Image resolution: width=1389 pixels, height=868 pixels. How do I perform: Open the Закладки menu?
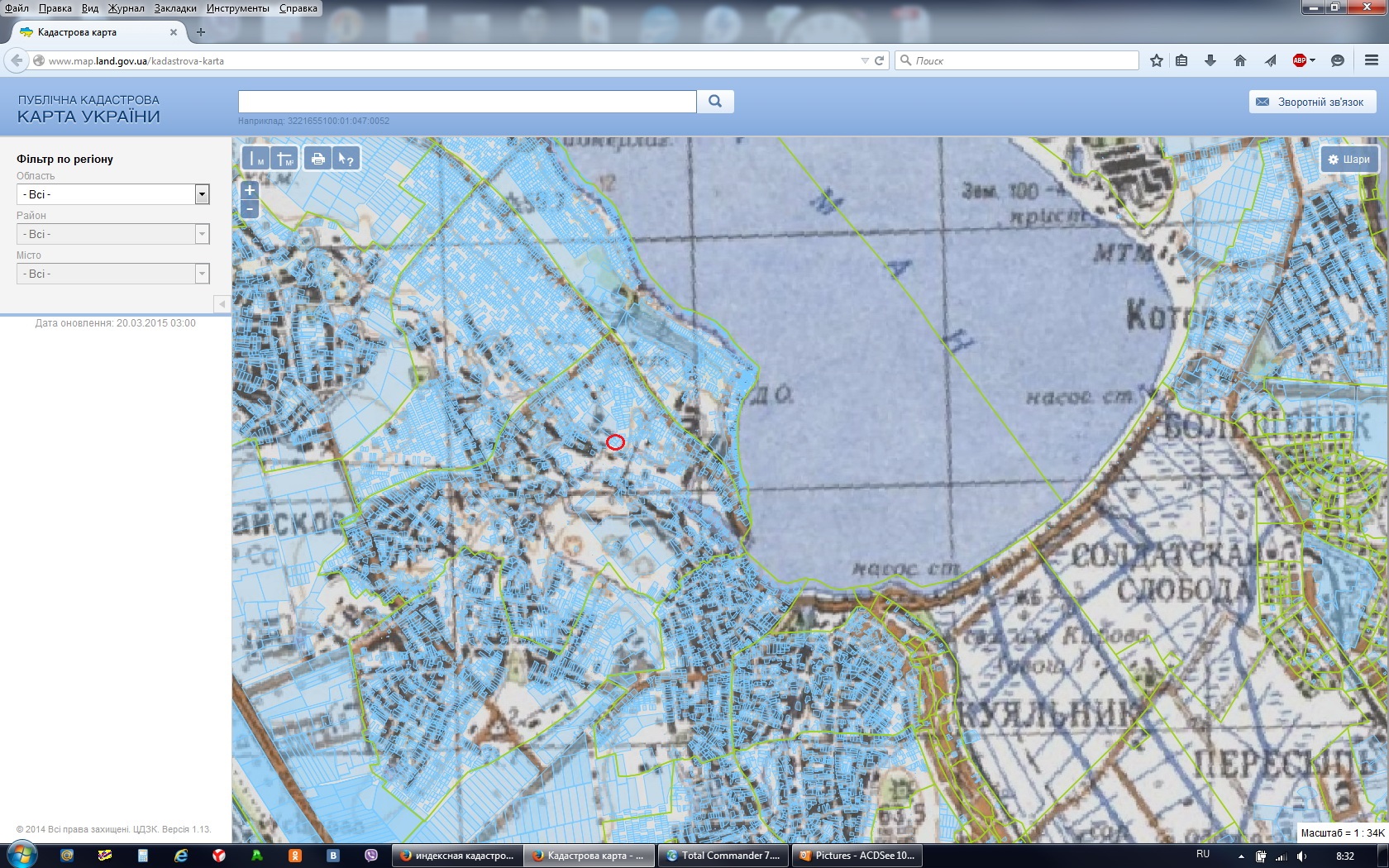[x=175, y=8]
